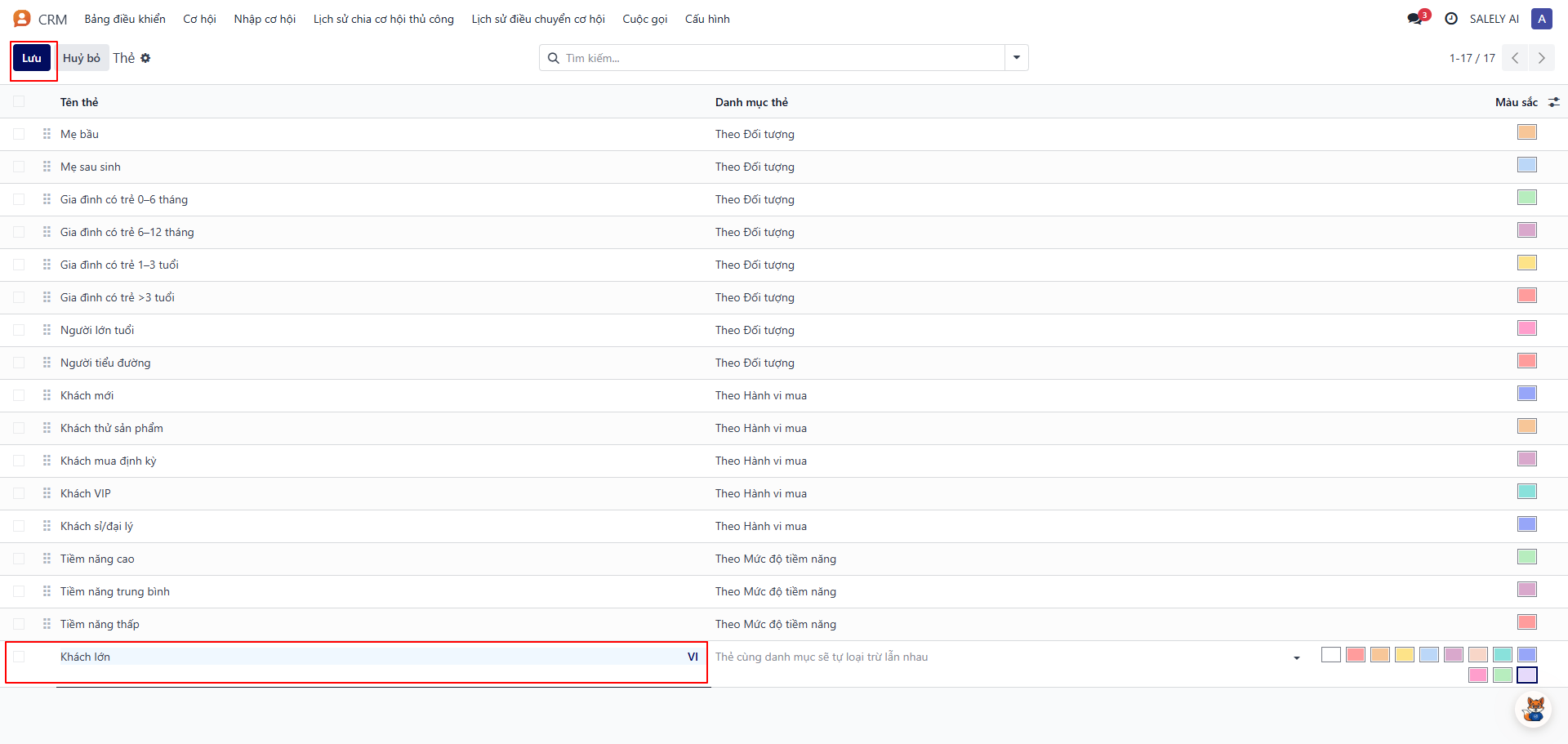Screen dimensions: 1568x744
Task: Open the user avatar A menu
Action: tap(1541, 19)
